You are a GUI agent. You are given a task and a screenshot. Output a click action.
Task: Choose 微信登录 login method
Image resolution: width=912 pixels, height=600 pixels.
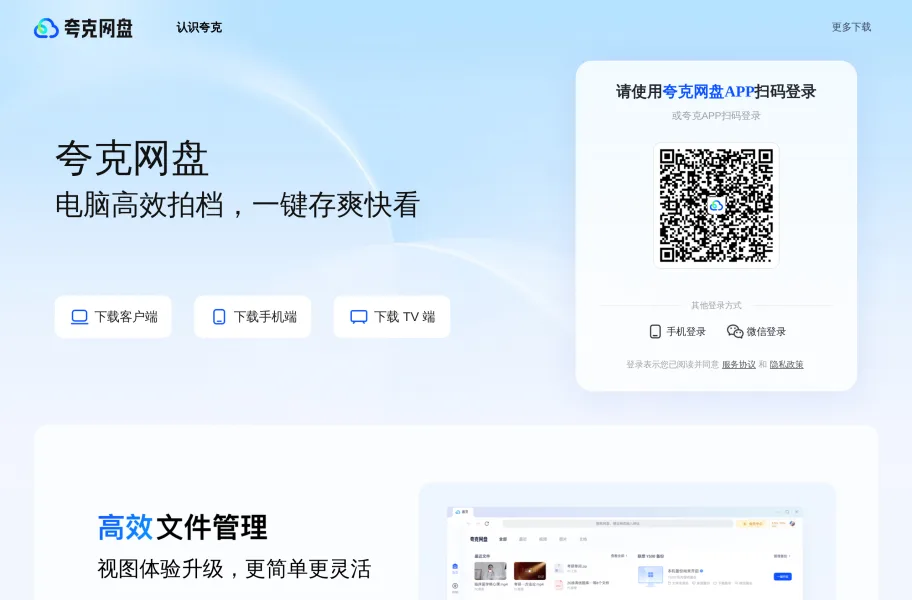click(x=756, y=331)
